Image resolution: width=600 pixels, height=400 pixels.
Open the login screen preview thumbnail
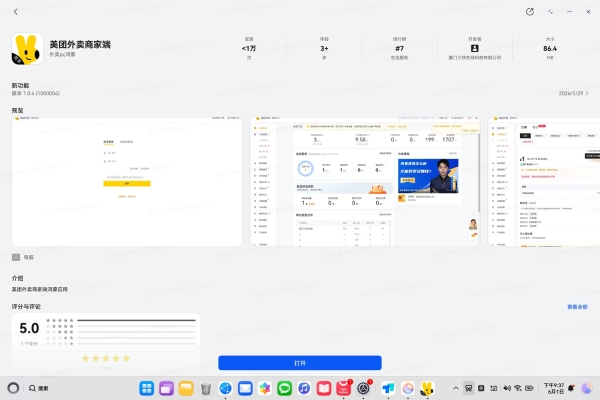click(127, 182)
